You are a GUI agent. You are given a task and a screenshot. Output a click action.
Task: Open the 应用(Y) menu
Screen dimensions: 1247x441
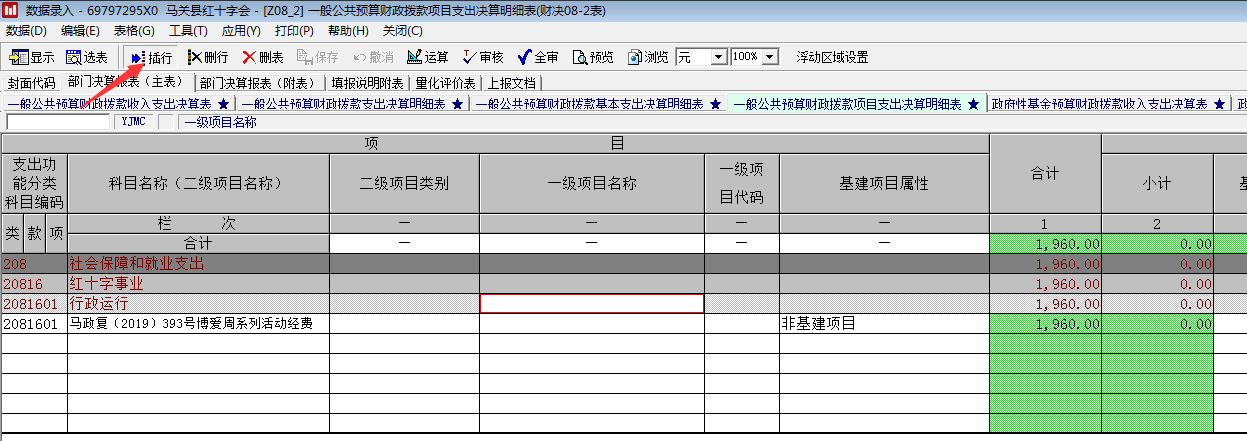tap(241, 31)
